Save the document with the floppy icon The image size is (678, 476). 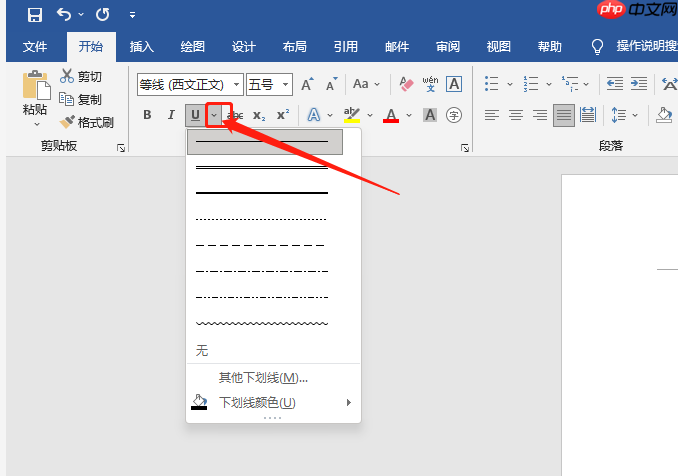pyautogui.click(x=35, y=15)
